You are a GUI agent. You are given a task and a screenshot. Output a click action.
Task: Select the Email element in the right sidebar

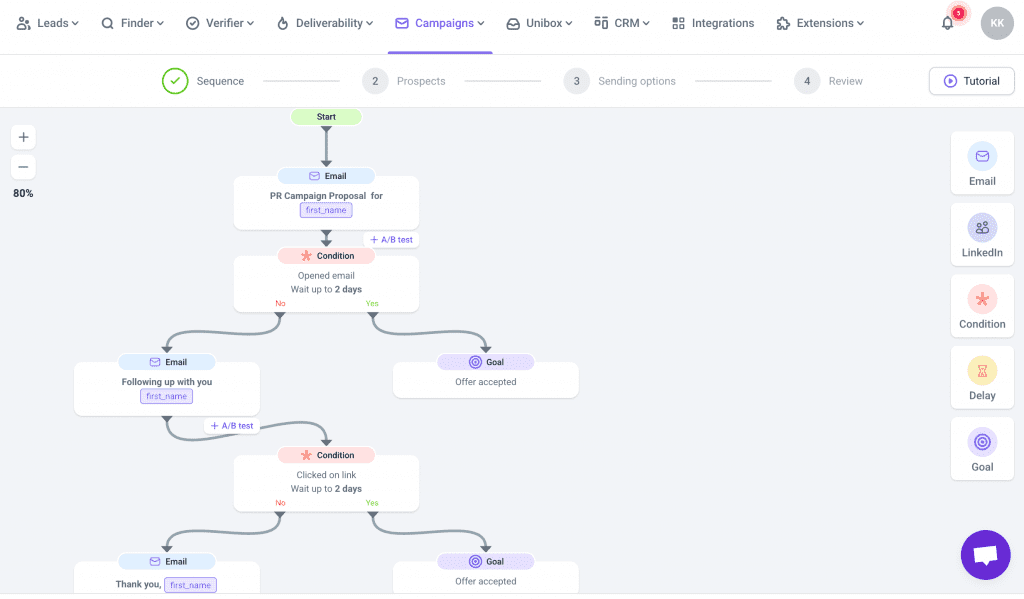[981, 162]
